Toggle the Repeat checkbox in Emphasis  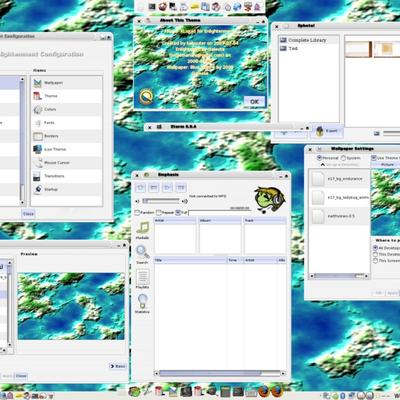[x=159, y=212]
